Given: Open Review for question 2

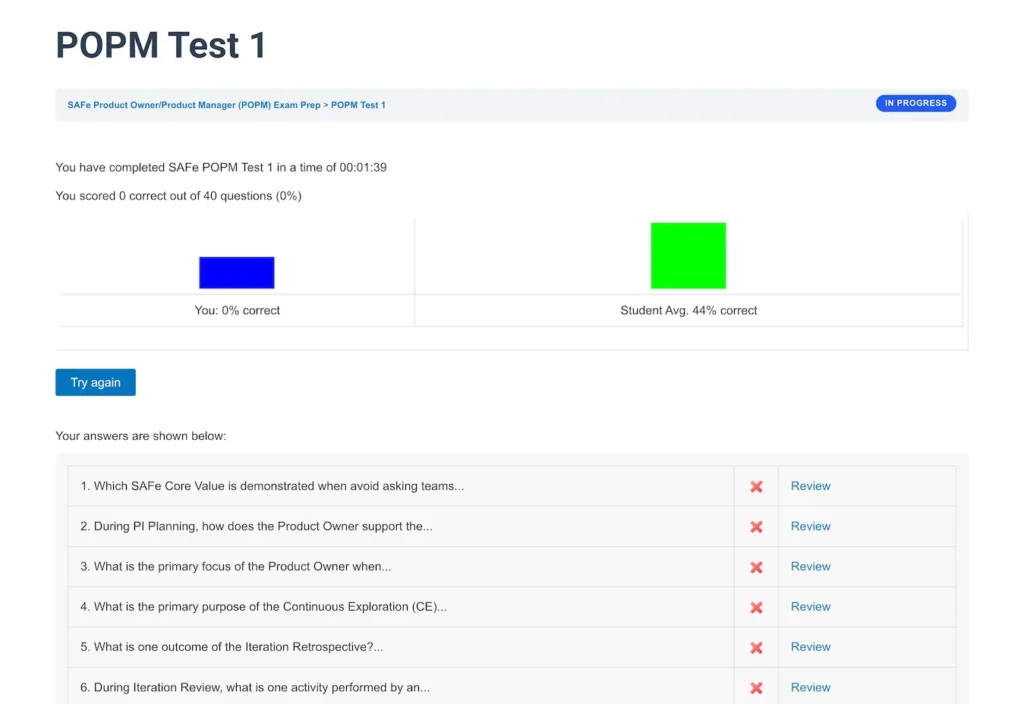Looking at the screenshot, I should coord(810,526).
